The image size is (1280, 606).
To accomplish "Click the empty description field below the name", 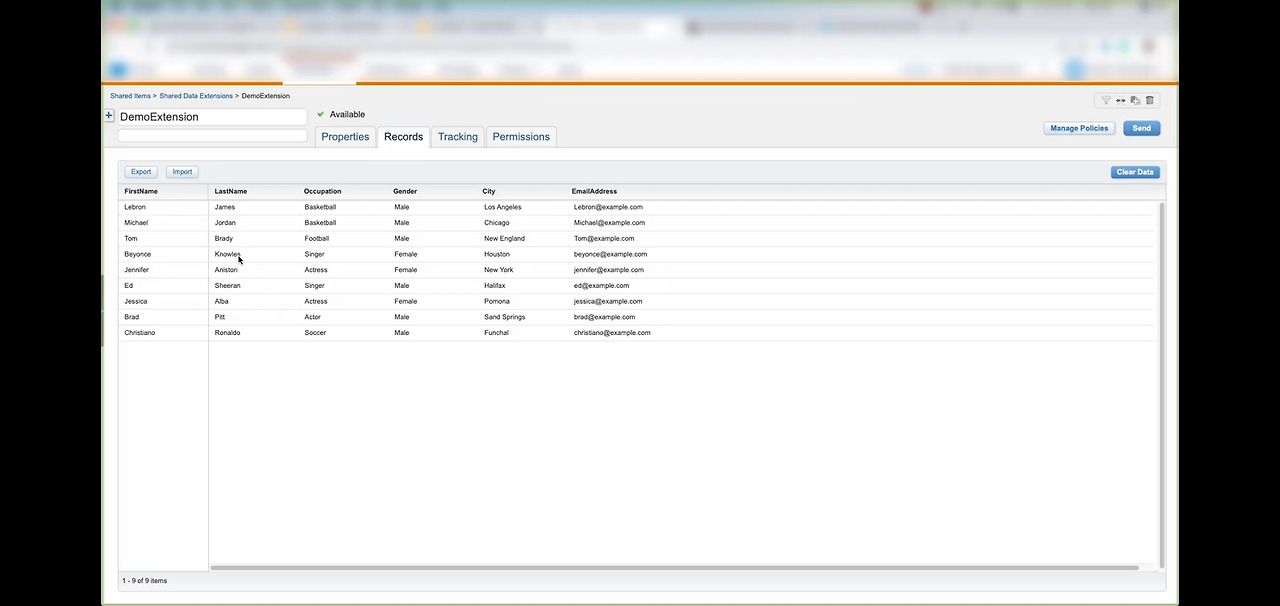I will tap(212, 135).
